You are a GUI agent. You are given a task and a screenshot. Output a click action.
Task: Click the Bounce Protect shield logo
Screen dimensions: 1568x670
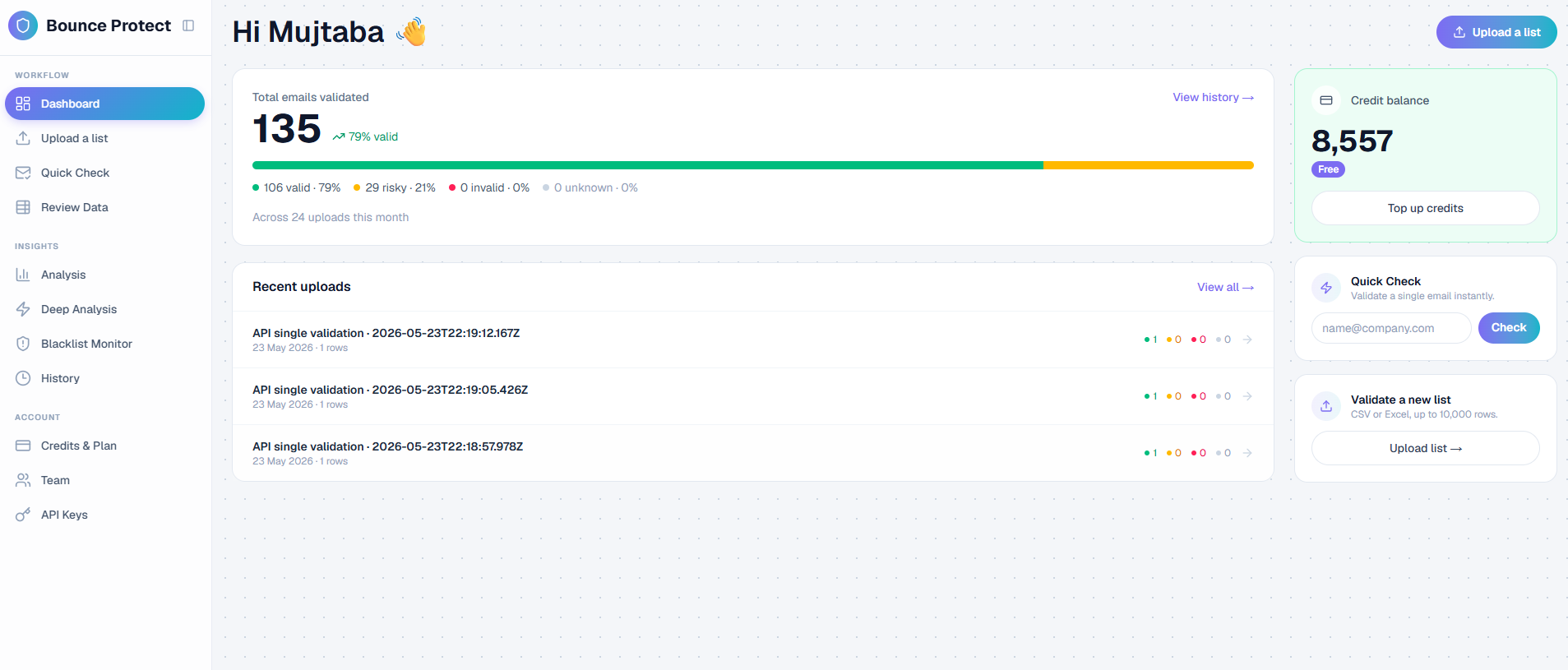click(x=23, y=25)
